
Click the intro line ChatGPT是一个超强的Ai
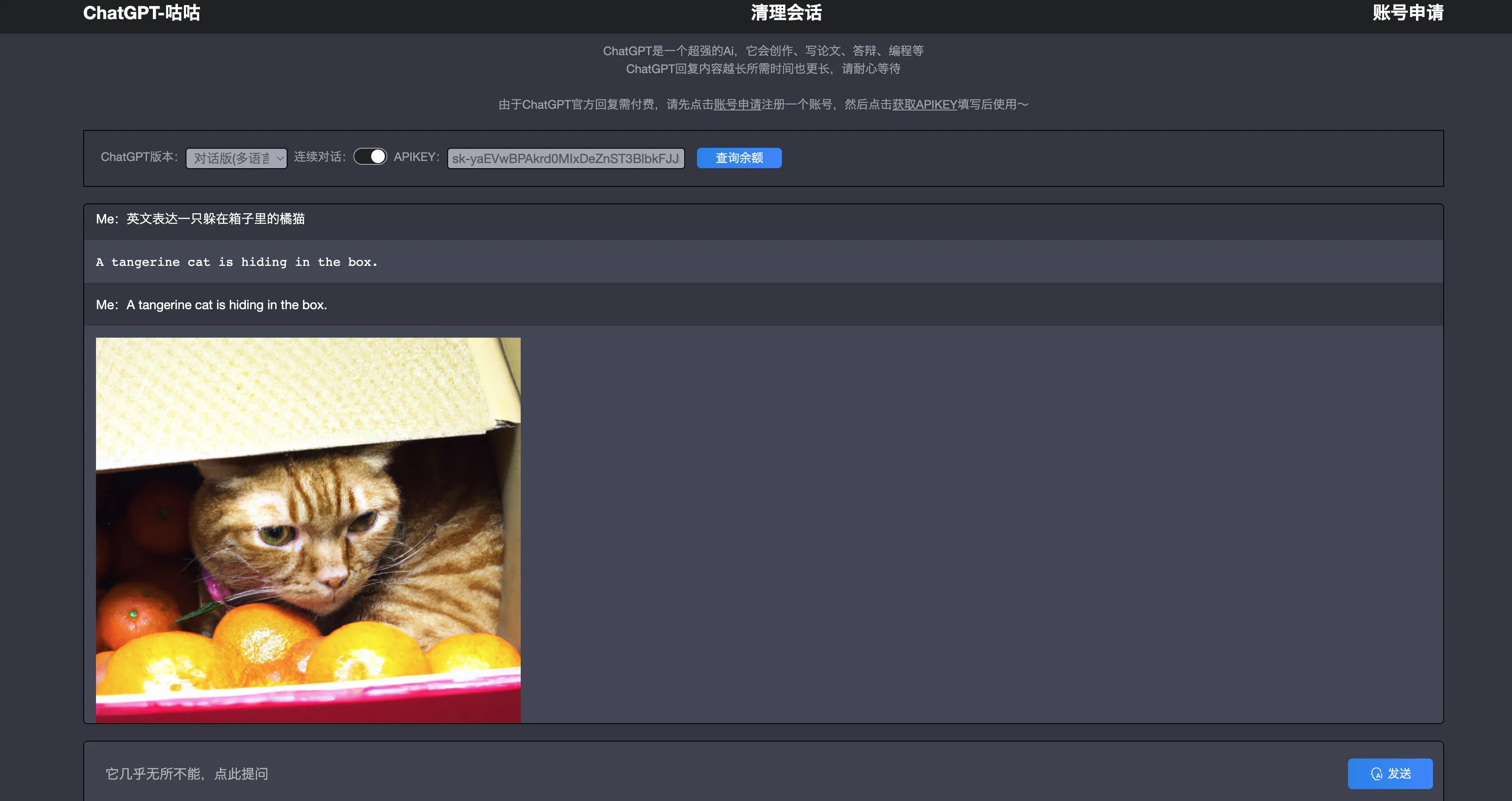(x=762, y=51)
